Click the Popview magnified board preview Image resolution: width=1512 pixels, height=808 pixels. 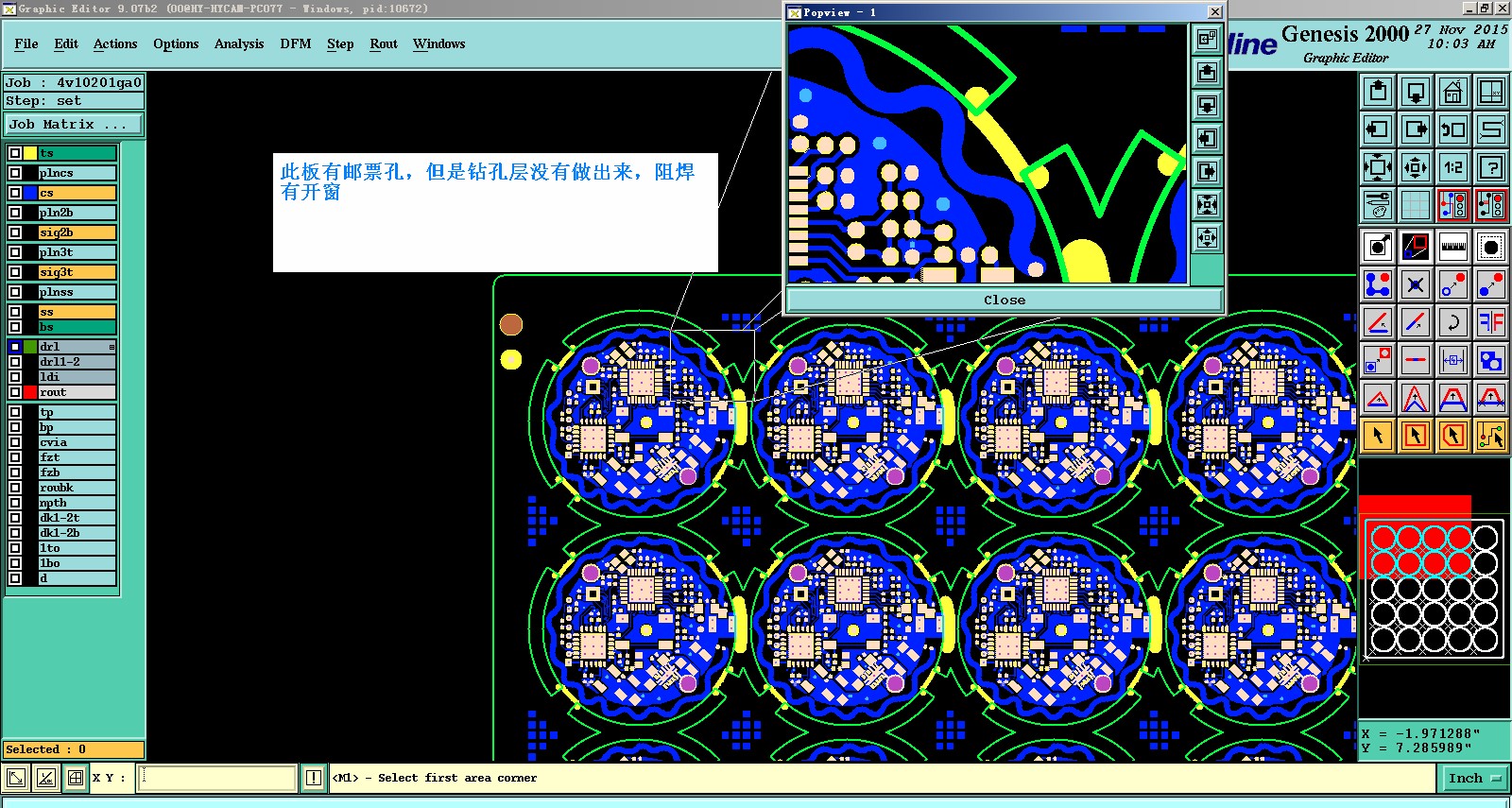coord(988,153)
